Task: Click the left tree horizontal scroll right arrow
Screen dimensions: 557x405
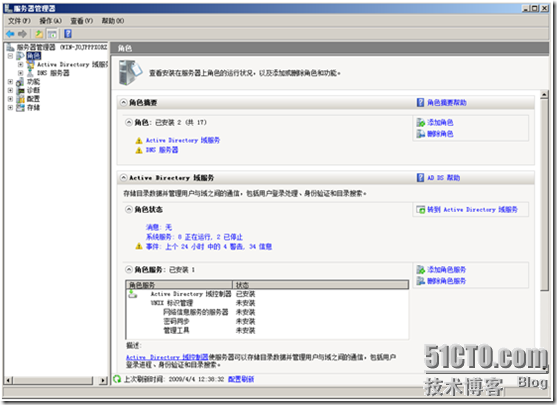Action: click(x=103, y=380)
